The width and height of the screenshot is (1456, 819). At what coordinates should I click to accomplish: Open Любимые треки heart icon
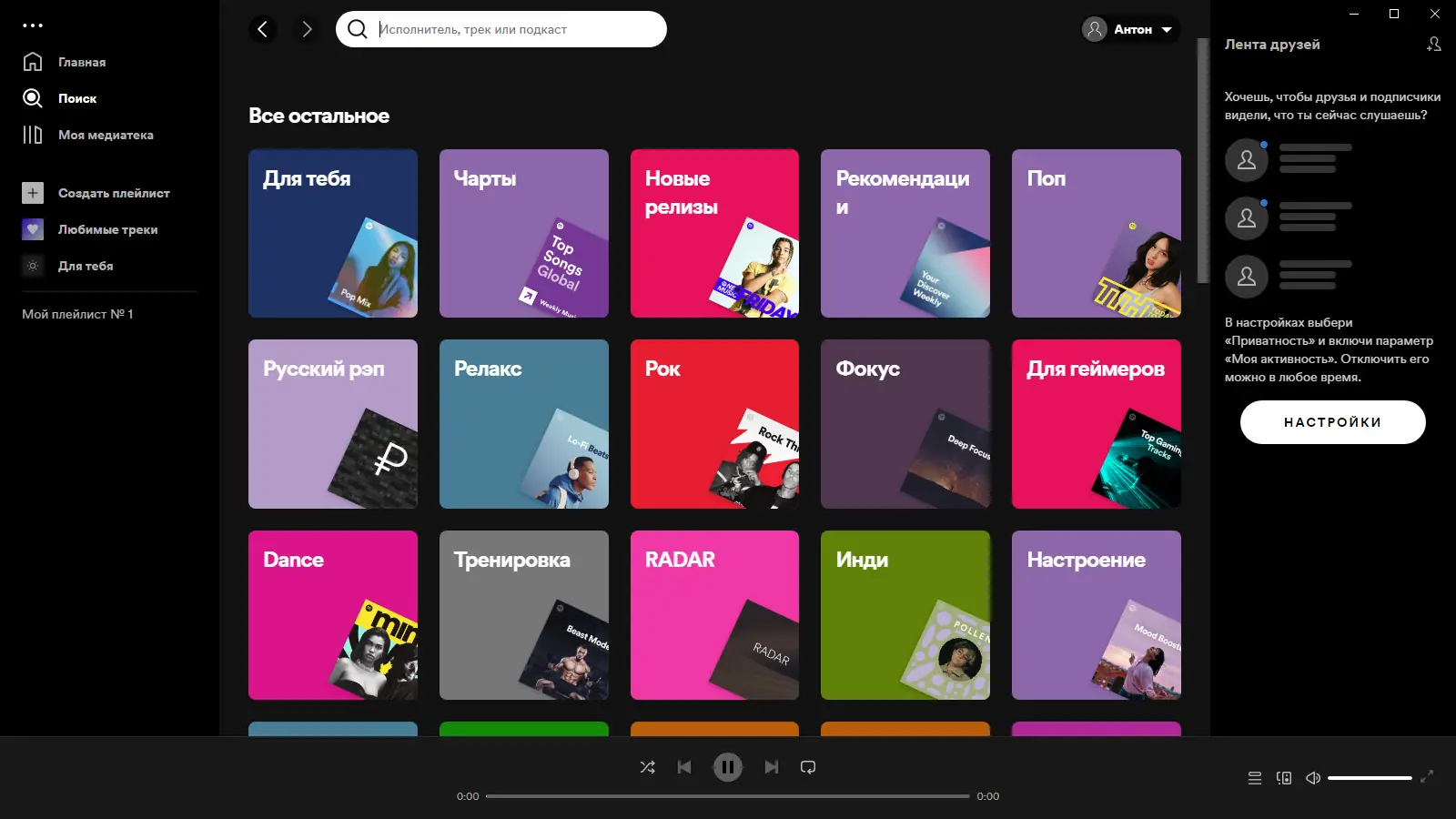(33, 229)
